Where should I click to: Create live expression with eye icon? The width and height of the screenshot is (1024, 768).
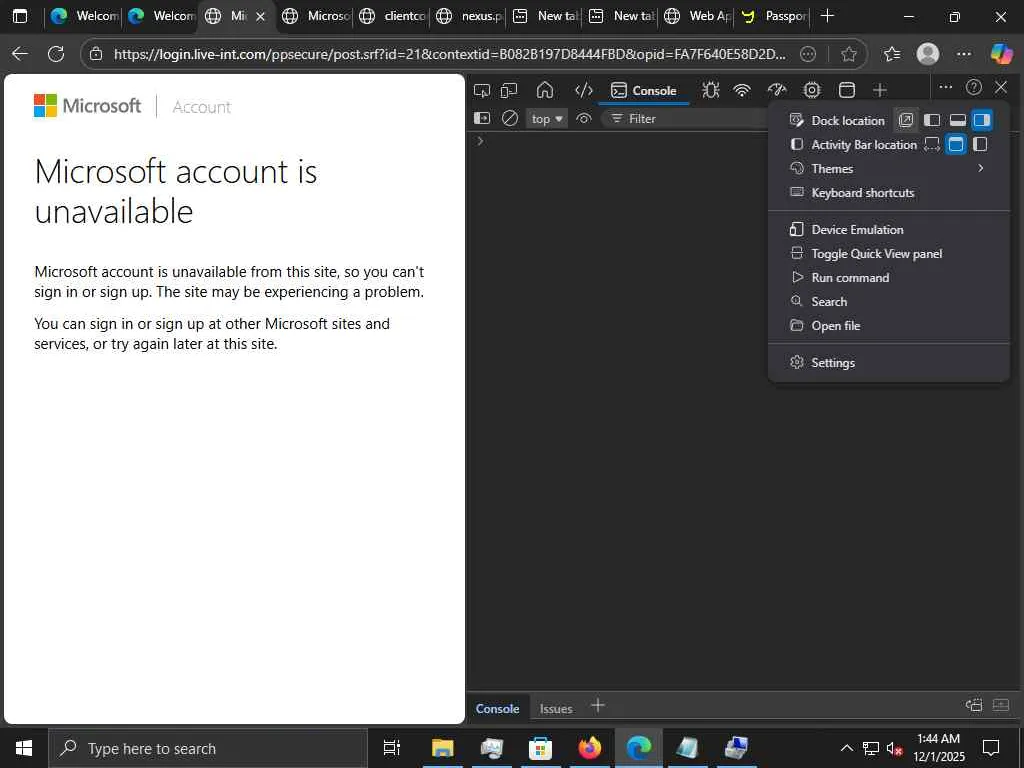584,118
